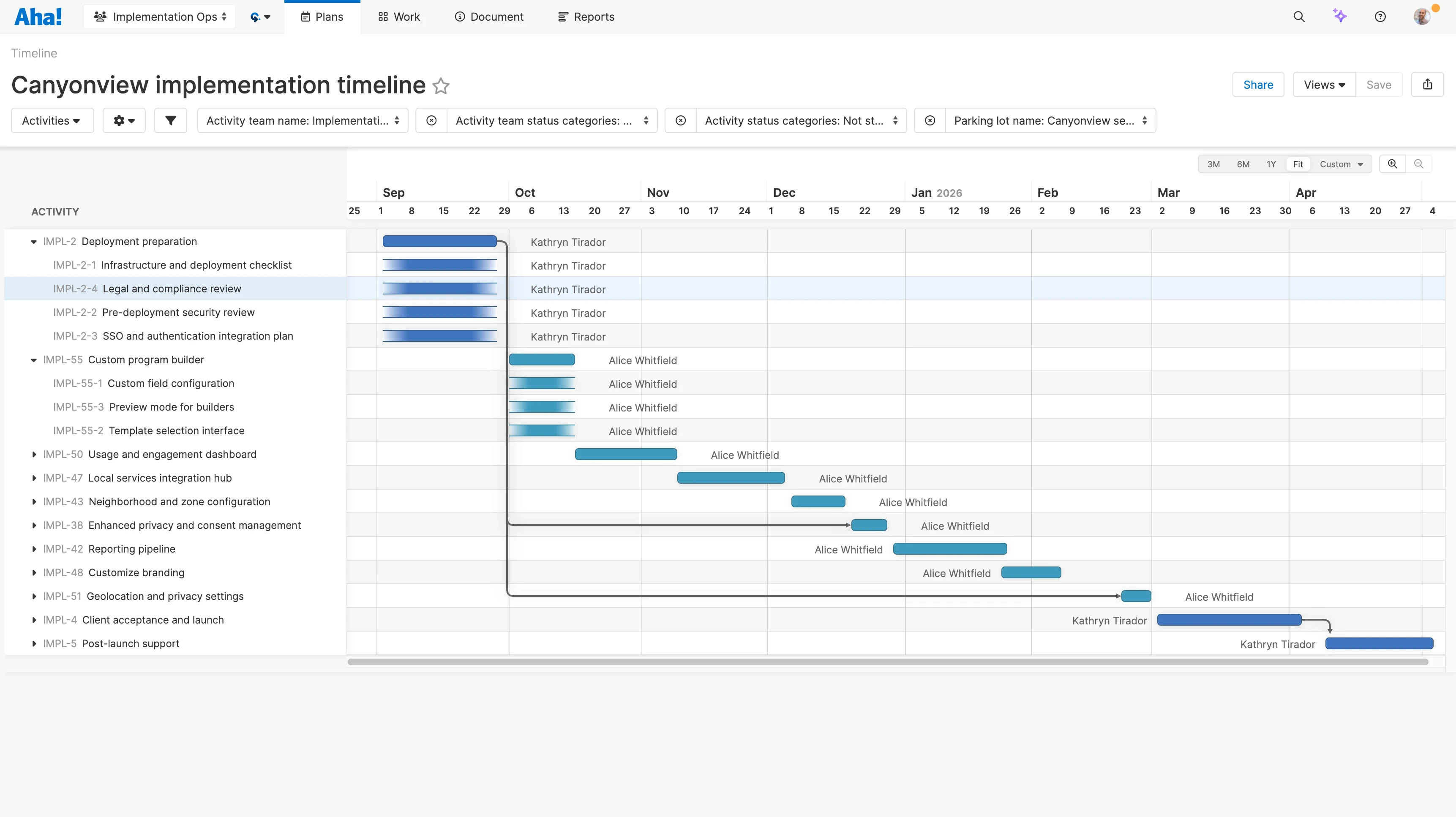Click the filter funnel icon
This screenshot has width=1456, height=817.
tap(170, 120)
